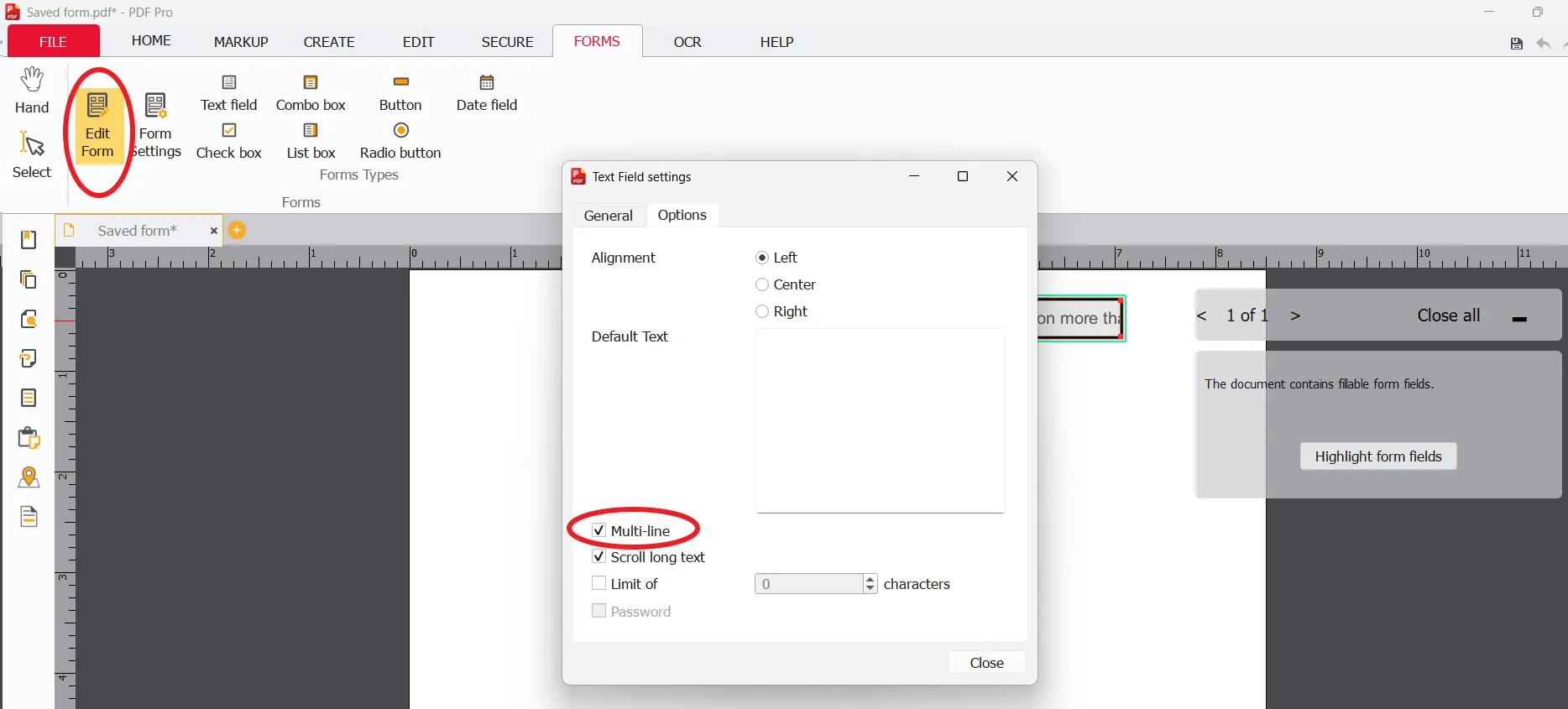Open the SECURE ribbon tab
The image size is (1568, 709).
pyautogui.click(x=507, y=42)
